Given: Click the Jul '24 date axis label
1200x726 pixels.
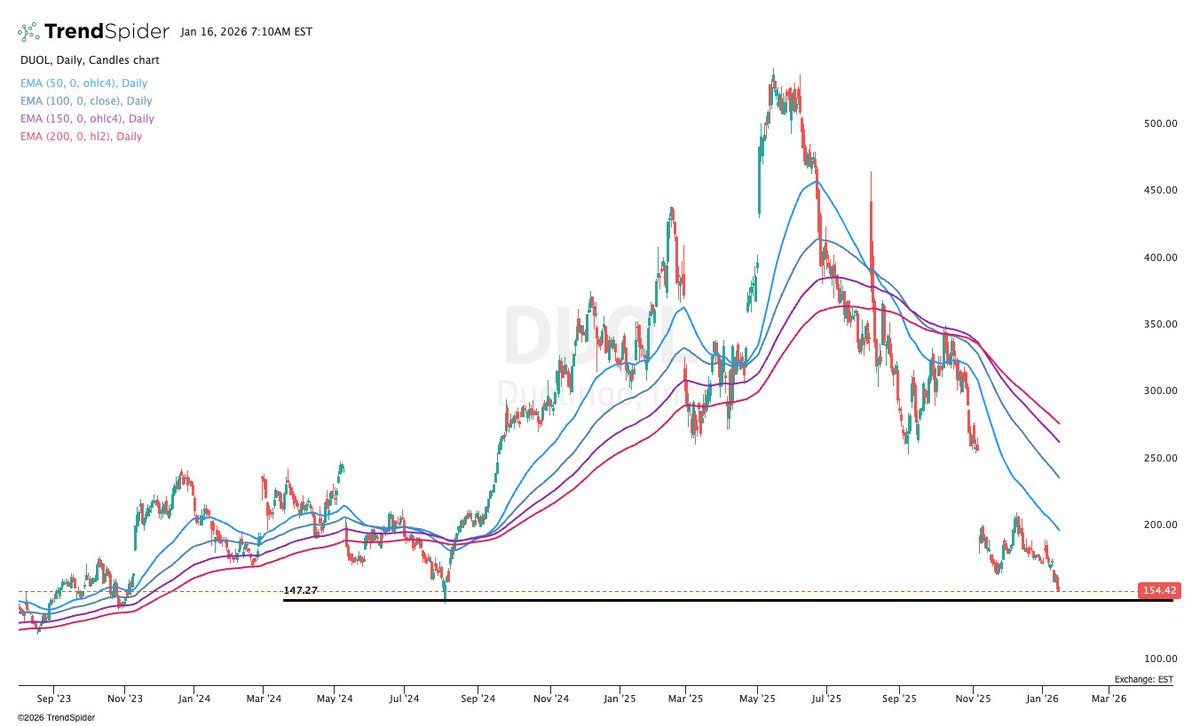Looking at the screenshot, I should (x=404, y=699).
